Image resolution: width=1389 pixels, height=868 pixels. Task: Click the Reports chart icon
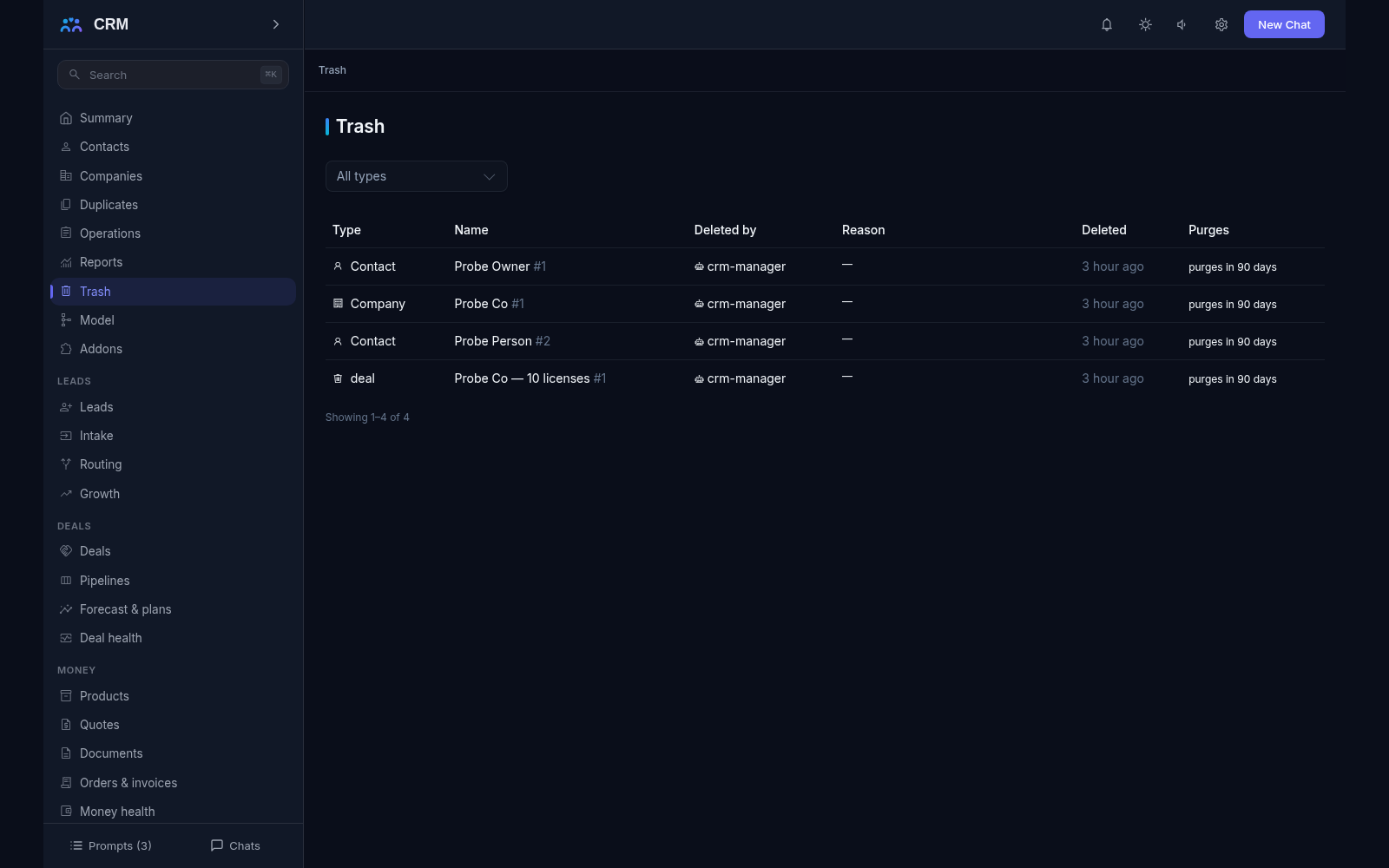66,262
